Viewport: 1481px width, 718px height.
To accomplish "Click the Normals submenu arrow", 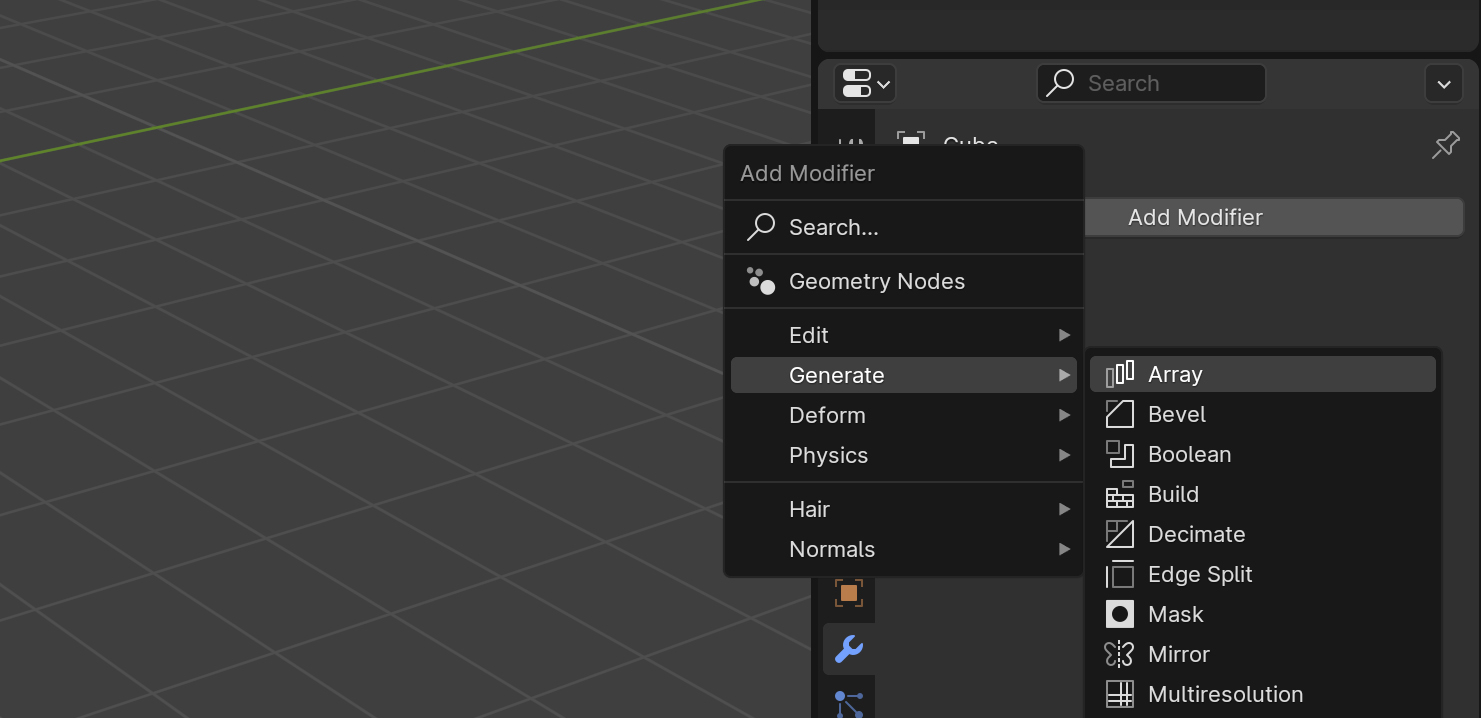I will point(1065,549).
